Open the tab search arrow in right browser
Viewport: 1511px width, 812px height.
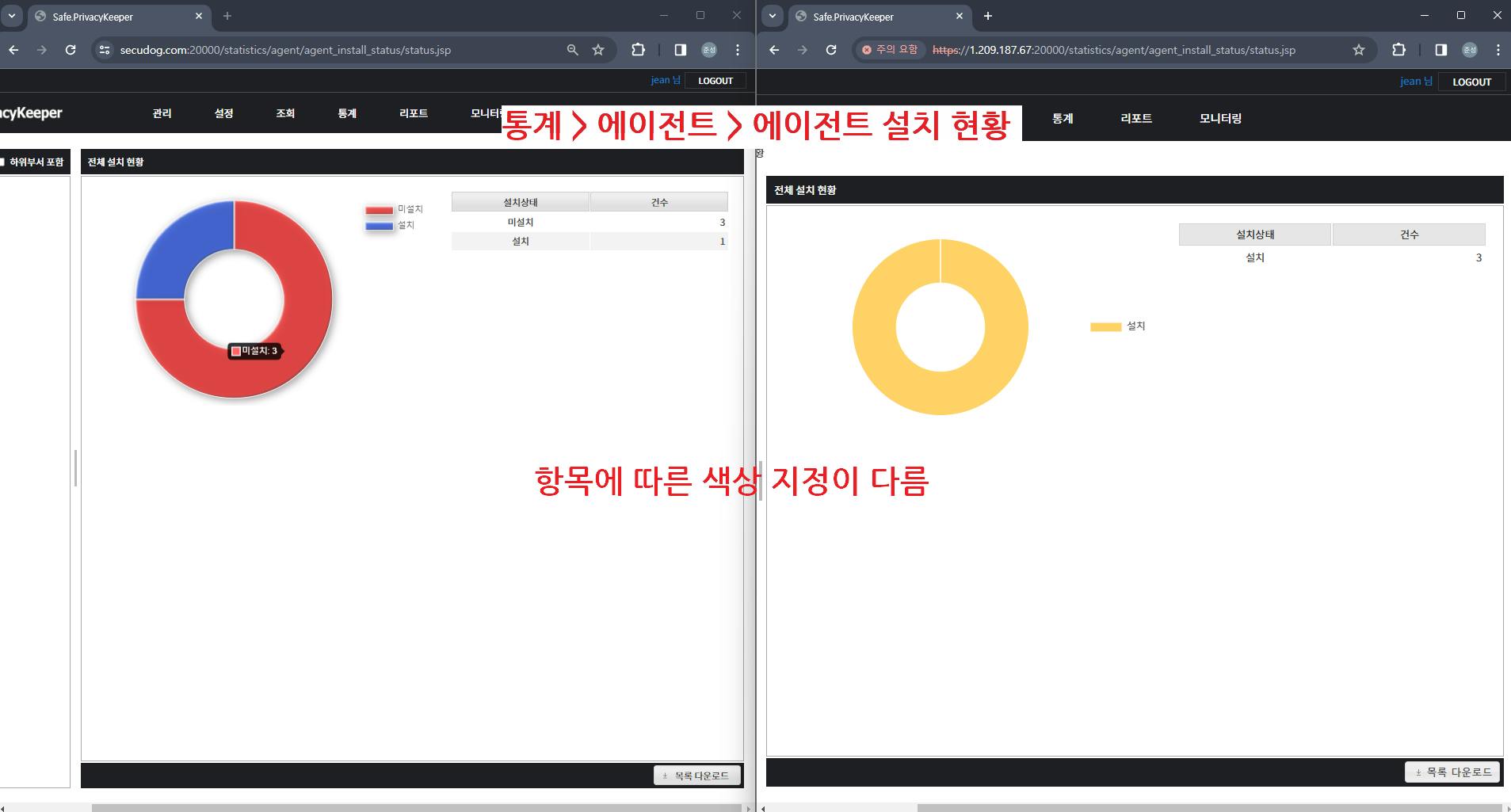(x=773, y=15)
